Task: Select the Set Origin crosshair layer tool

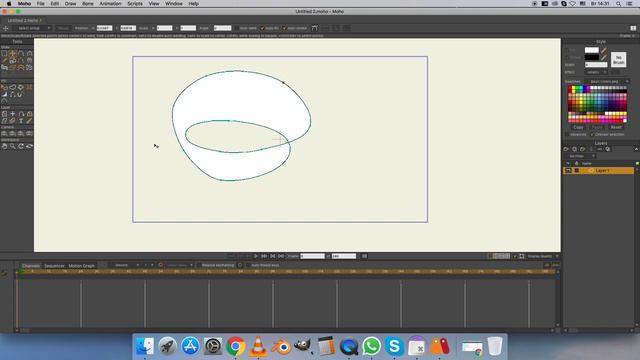Action: [13, 114]
